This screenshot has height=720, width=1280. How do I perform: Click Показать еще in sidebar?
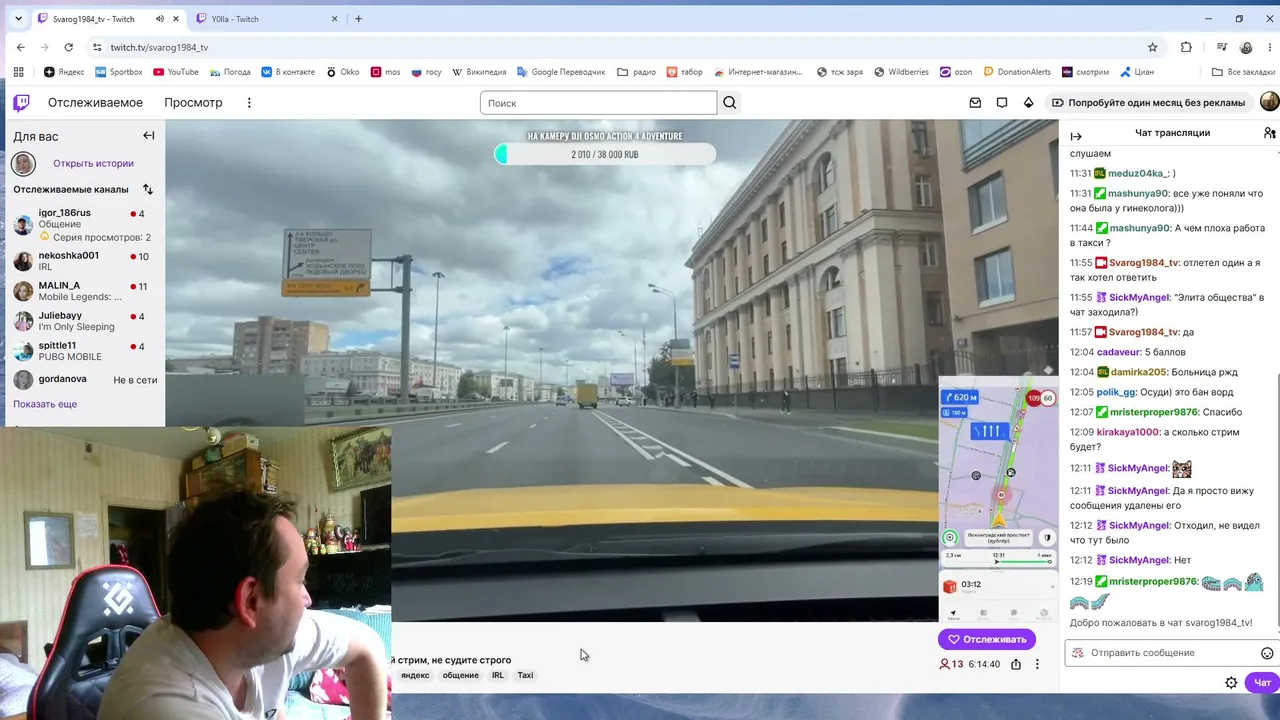(x=45, y=404)
